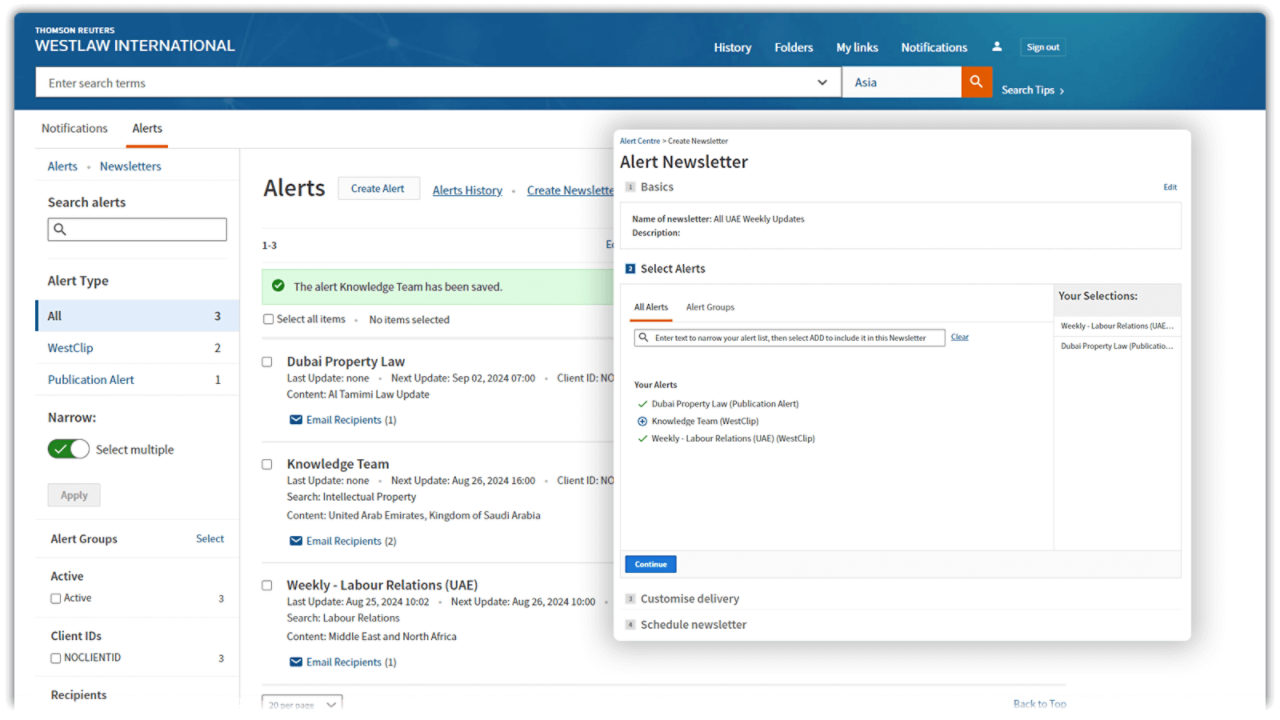Add Knowledge Team (WestClip) via plus icon
1280x720 pixels.
point(643,421)
